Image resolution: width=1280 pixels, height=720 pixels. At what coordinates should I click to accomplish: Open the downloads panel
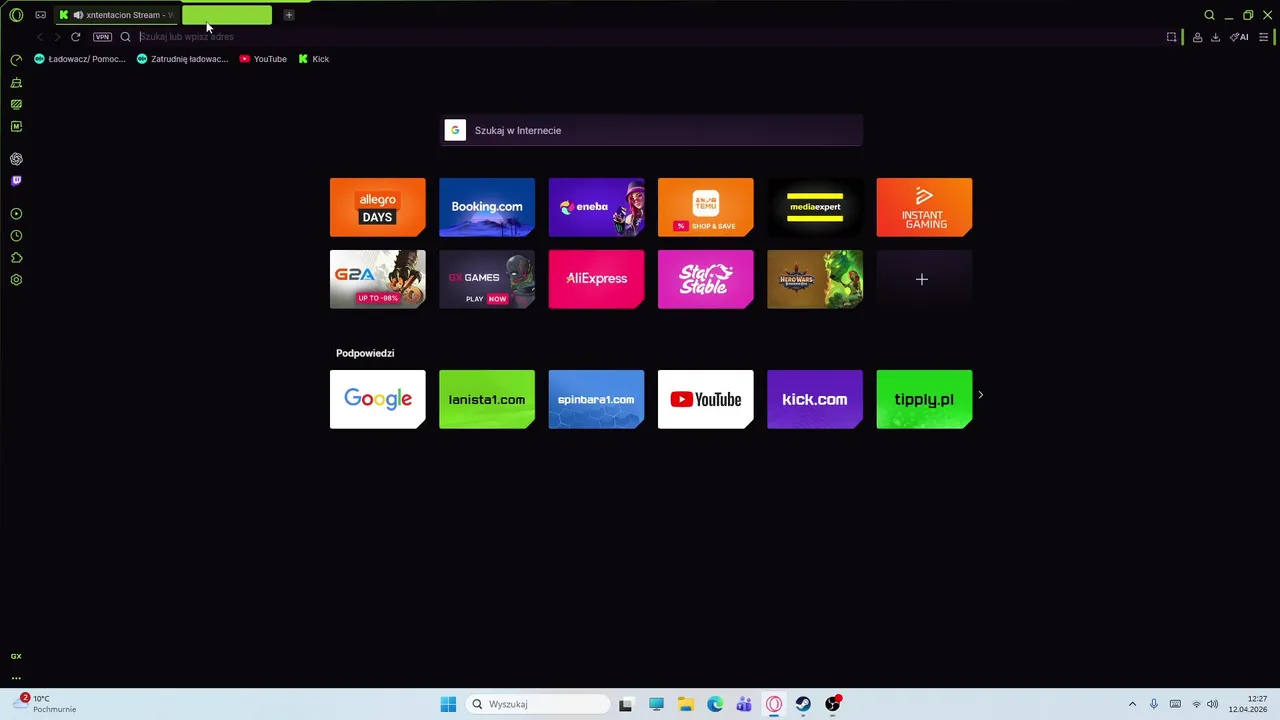point(1215,37)
